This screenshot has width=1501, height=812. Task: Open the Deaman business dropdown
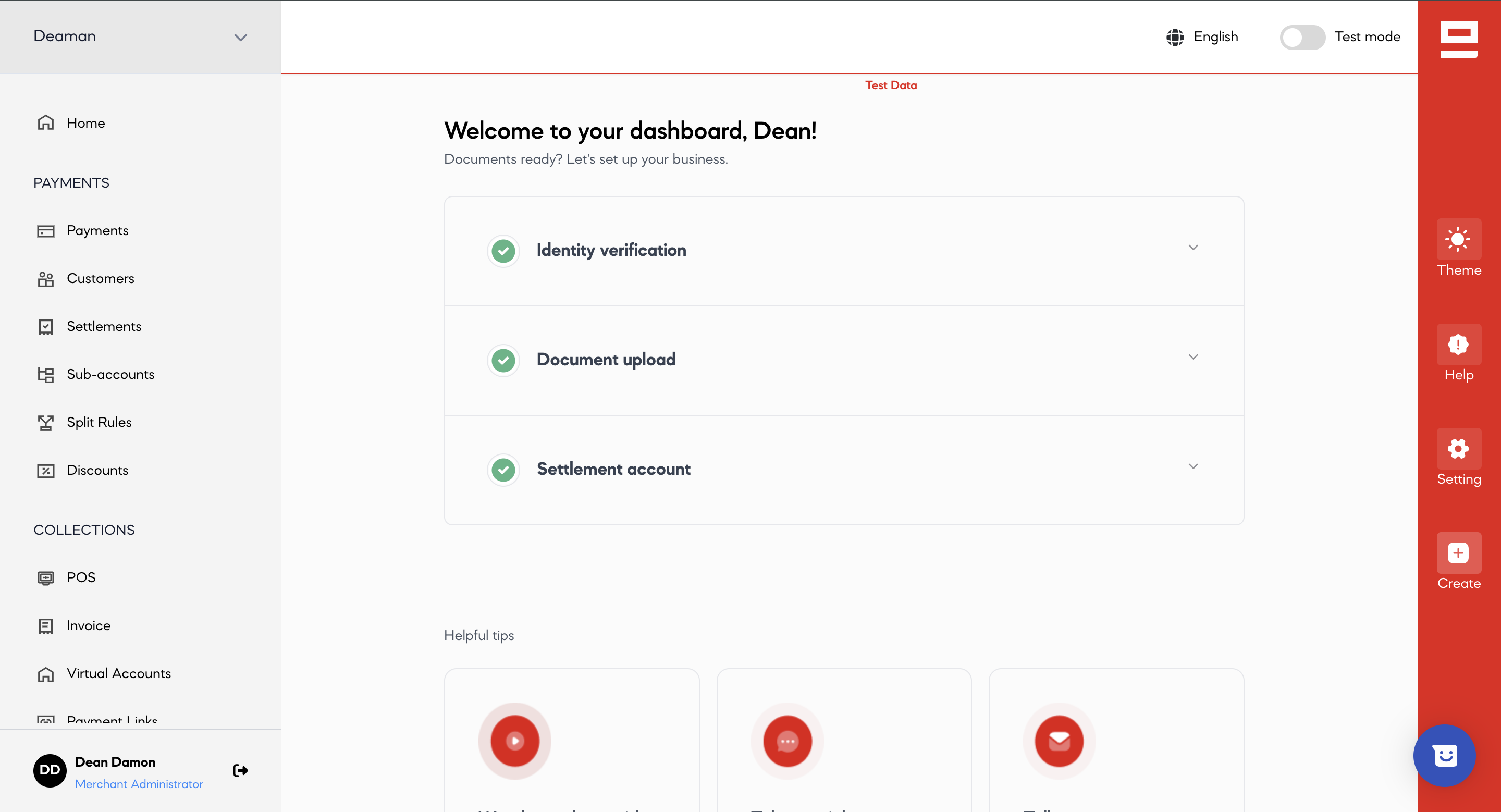tap(140, 36)
